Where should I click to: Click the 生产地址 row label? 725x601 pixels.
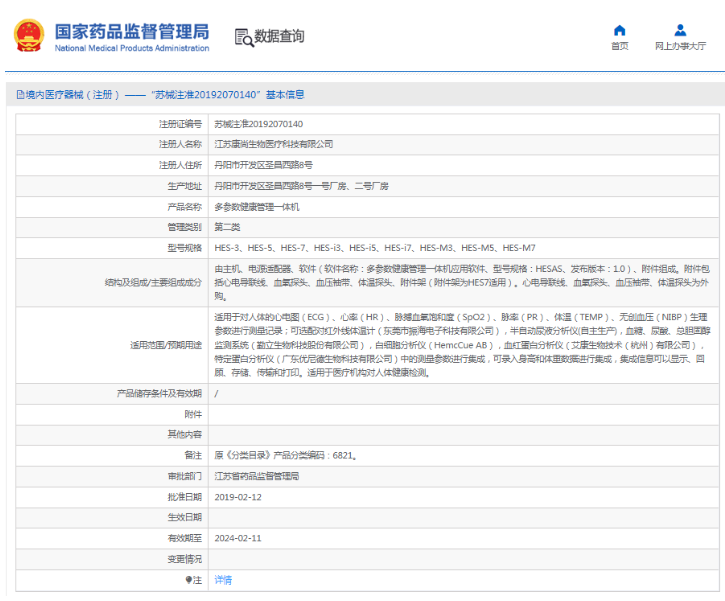tap(185, 186)
